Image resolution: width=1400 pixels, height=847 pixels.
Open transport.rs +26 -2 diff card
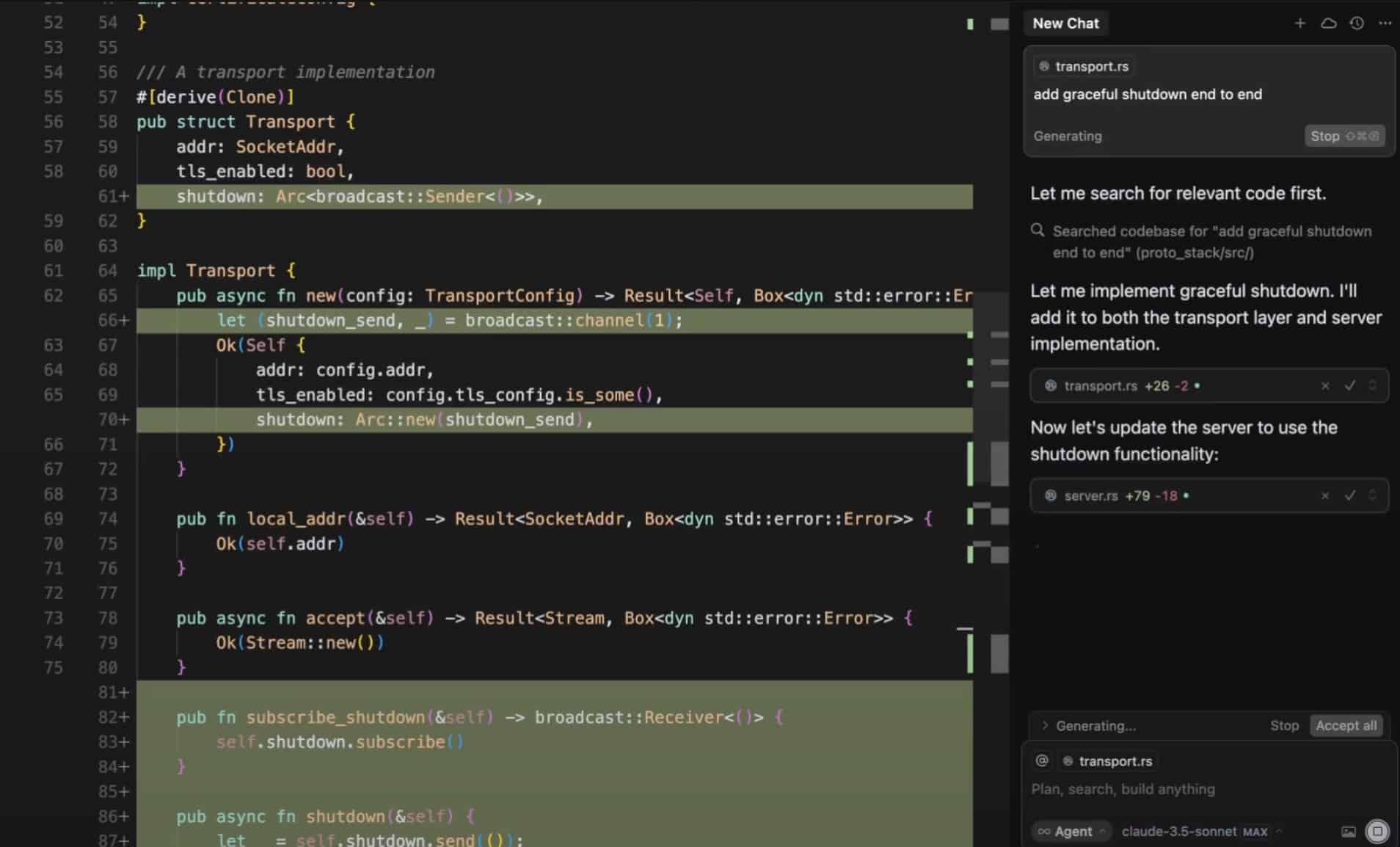click(1209, 386)
